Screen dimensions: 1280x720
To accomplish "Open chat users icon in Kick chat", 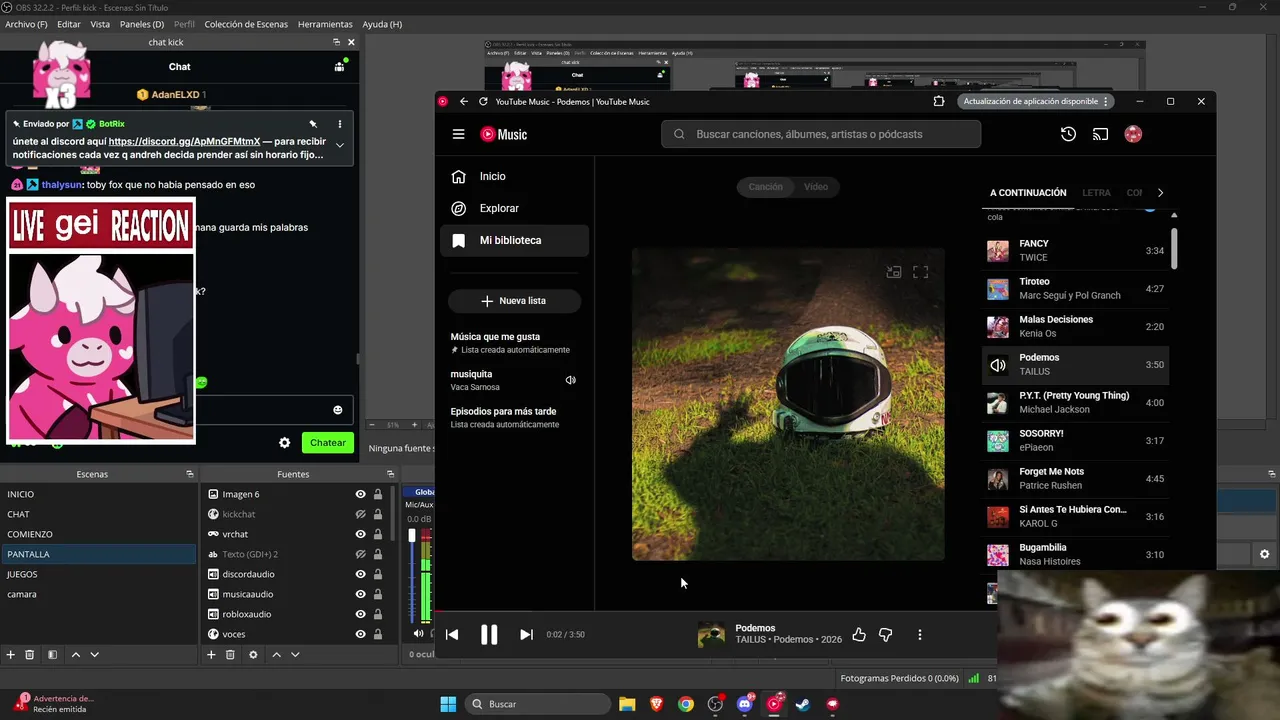I will click(340, 66).
